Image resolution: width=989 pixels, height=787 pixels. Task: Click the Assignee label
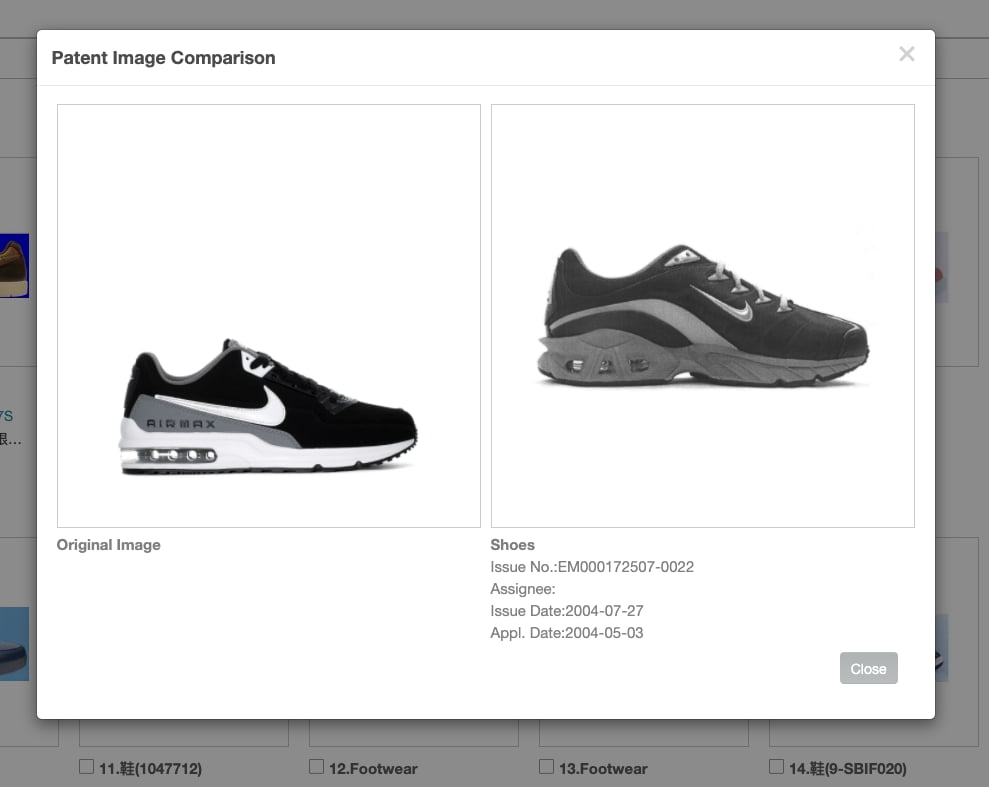(523, 589)
